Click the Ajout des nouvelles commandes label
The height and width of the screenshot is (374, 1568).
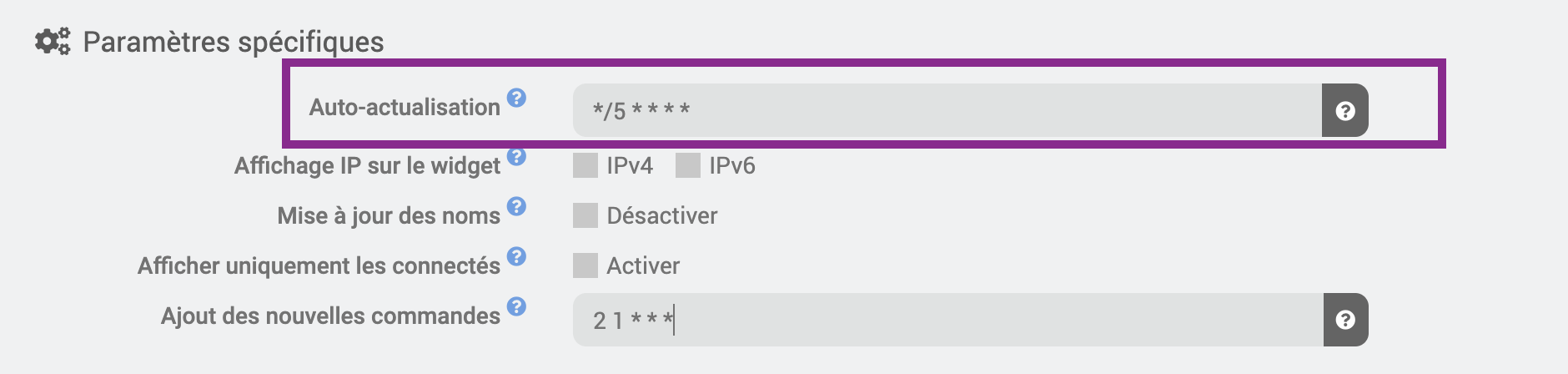[x=330, y=316]
